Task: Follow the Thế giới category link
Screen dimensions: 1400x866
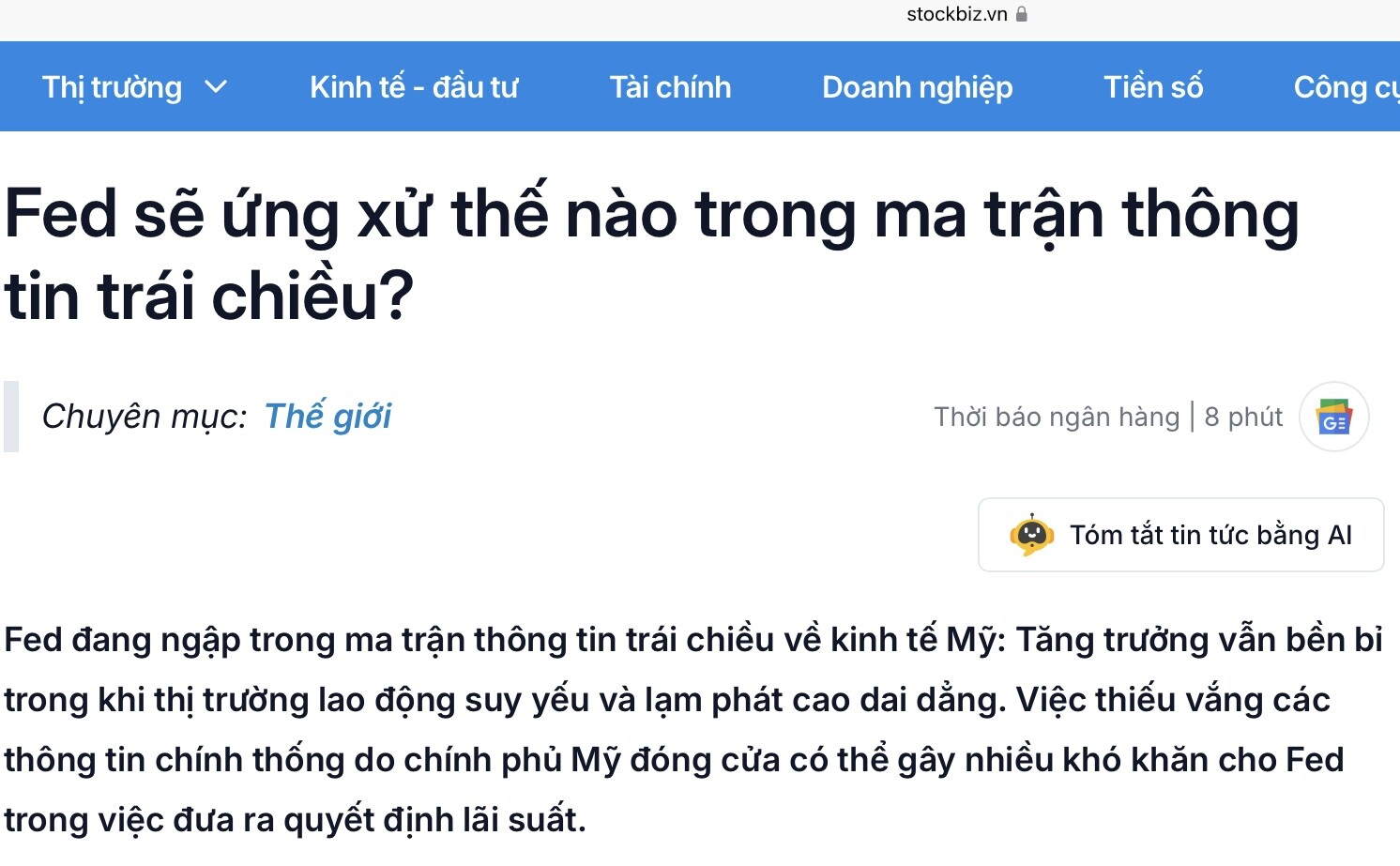Action: click(x=327, y=416)
